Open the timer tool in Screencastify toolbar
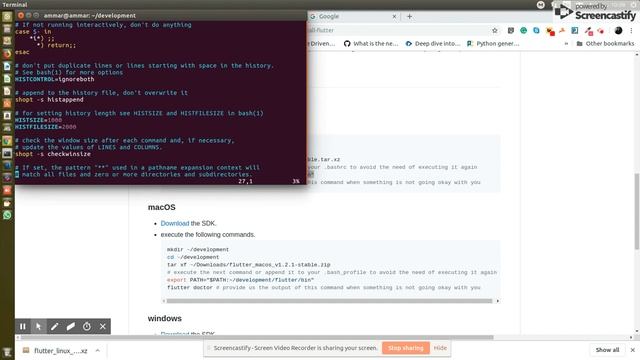640x360 pixels. point(87,327)
